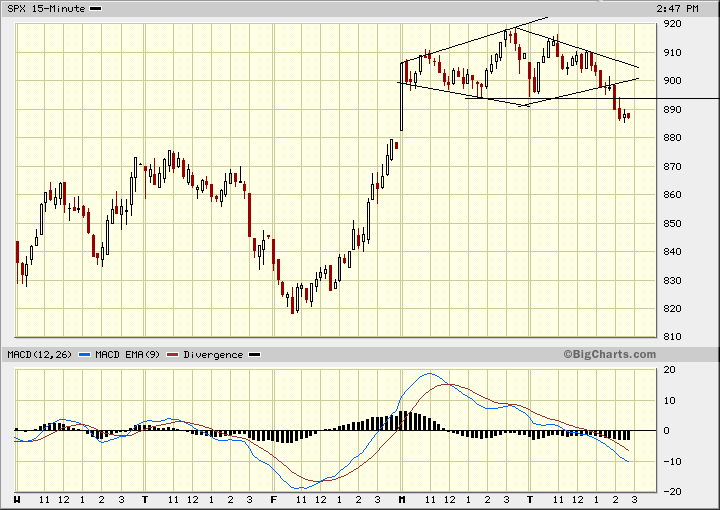Click the 2:47 PM timestamp
The height and width of the screenshot is (510, 720).
coord(677,9)
